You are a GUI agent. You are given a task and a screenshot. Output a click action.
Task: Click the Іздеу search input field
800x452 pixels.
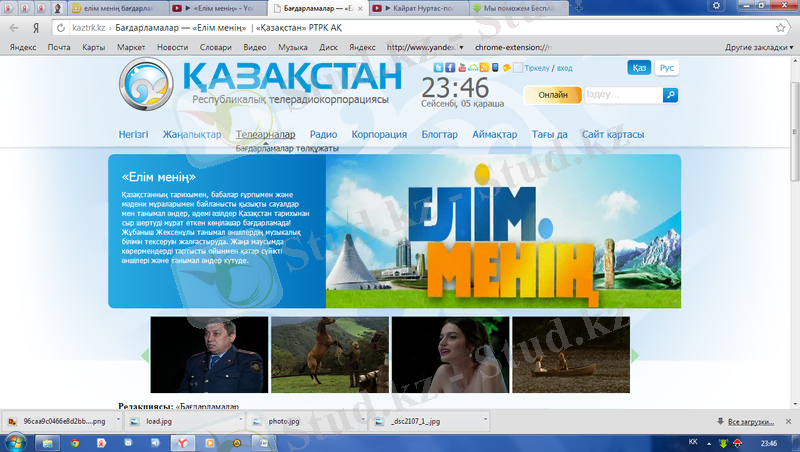coord(622,95)
